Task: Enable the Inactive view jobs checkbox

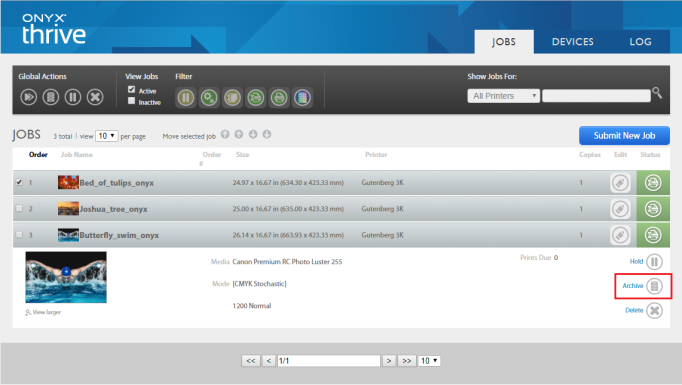Action: [131, 101]
